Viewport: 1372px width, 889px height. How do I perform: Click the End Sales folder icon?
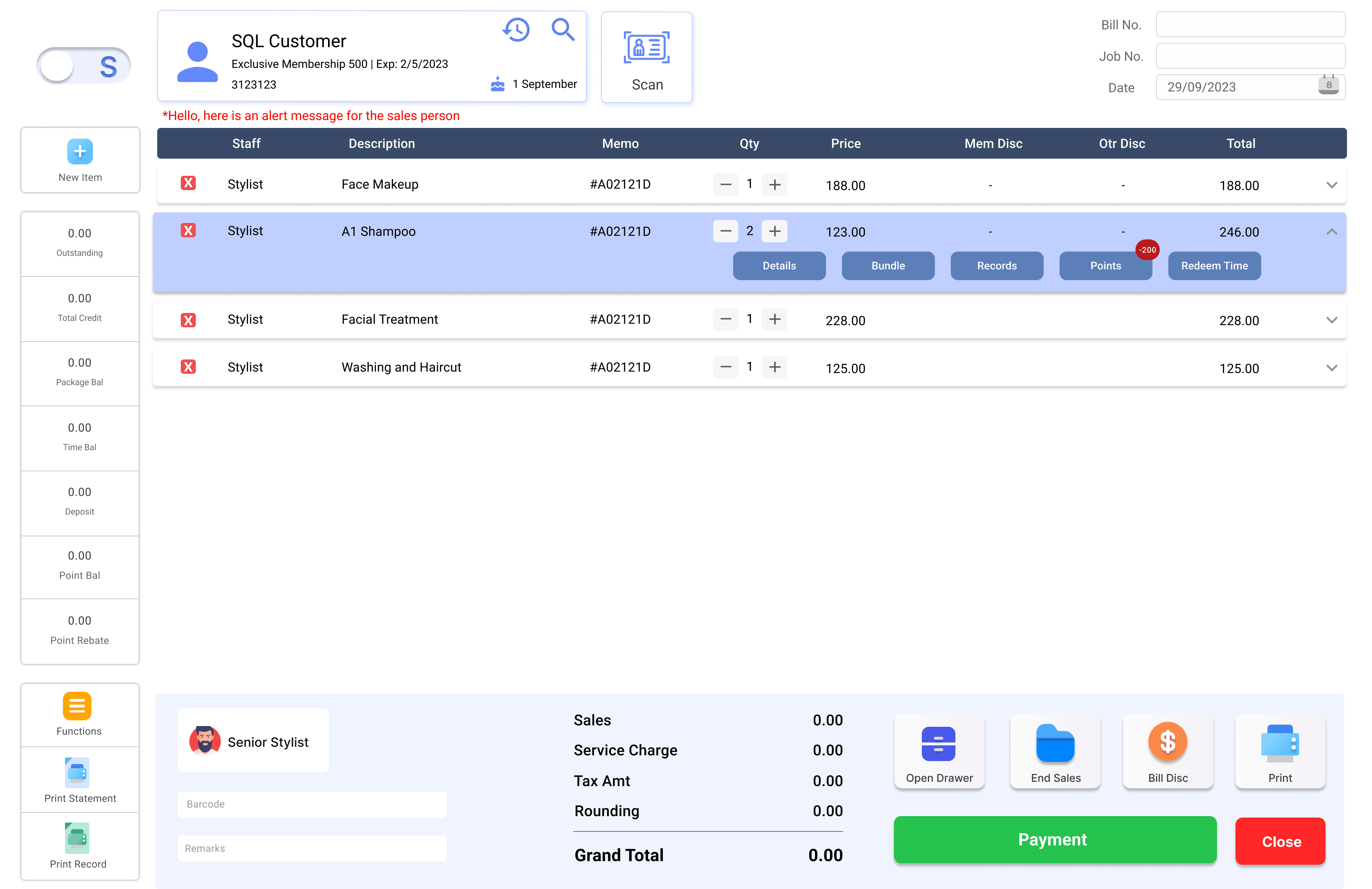1055,743
